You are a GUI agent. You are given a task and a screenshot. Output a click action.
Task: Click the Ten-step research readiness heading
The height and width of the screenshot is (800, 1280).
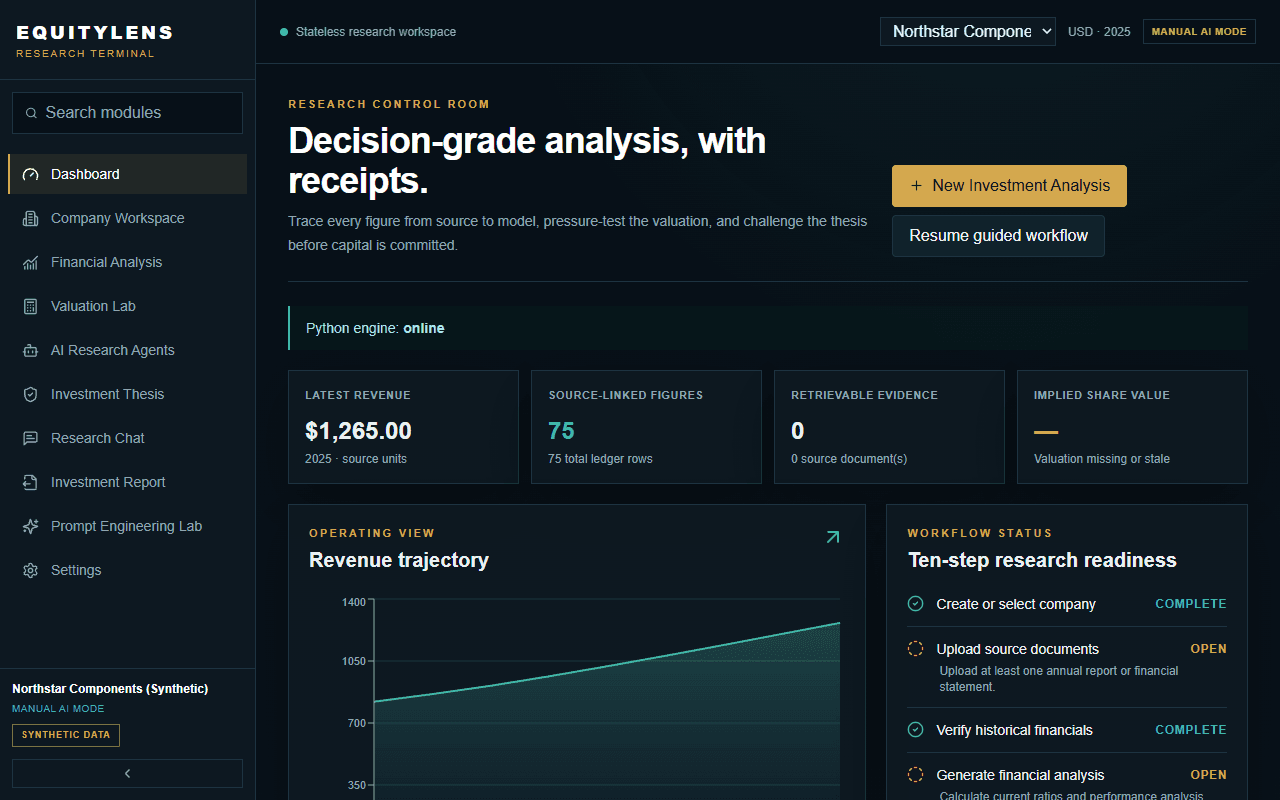point(1042,560)
